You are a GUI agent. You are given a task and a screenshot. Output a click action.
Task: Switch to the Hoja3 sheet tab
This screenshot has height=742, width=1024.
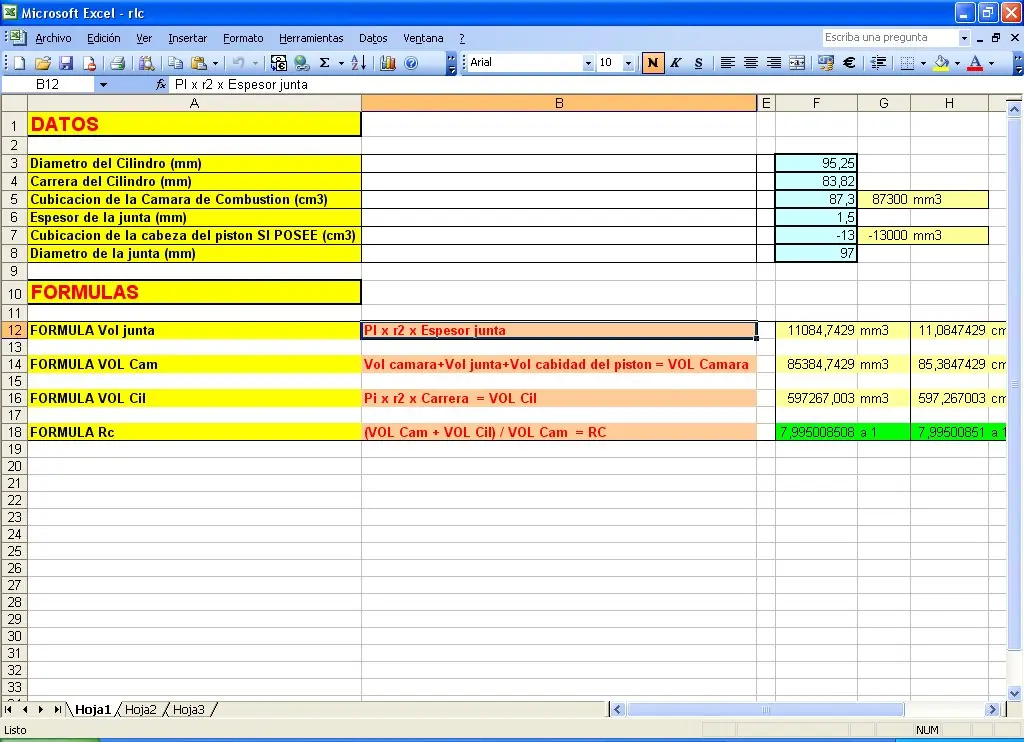189,709
